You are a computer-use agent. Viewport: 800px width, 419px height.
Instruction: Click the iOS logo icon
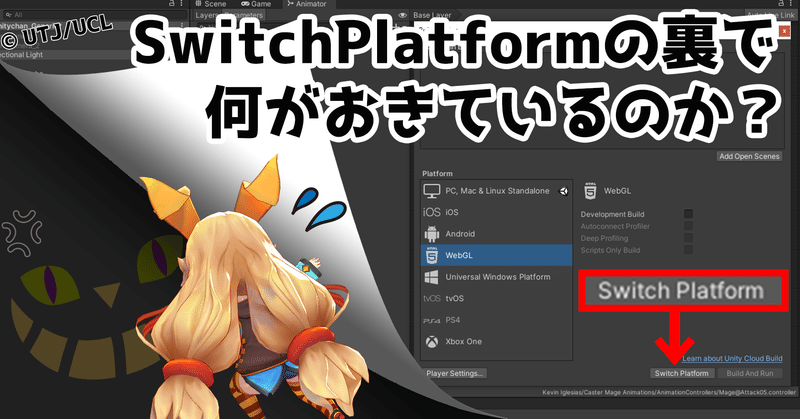432,212
